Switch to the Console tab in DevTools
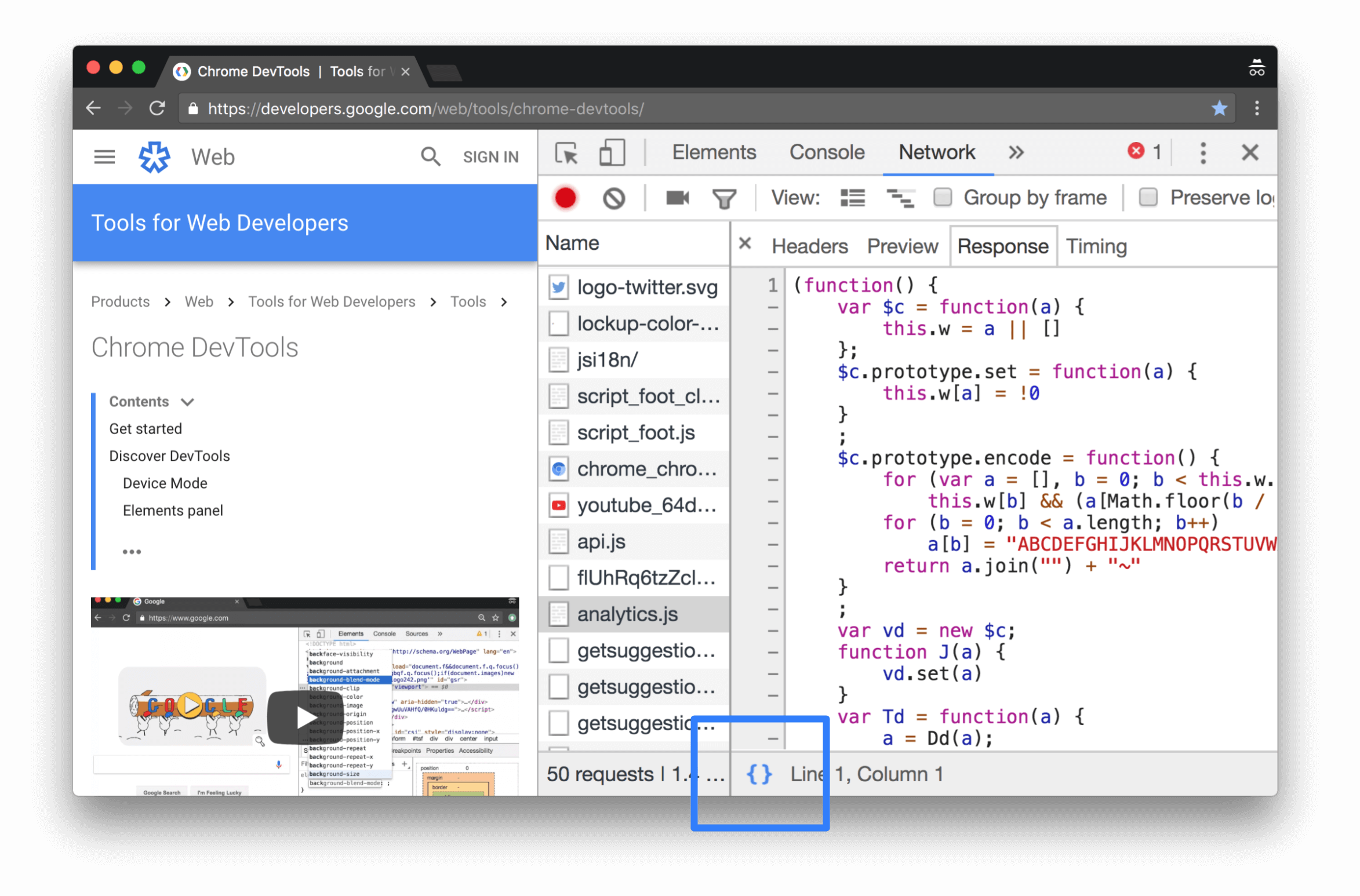Screen dimensions: 1360x896 [826, 153]
